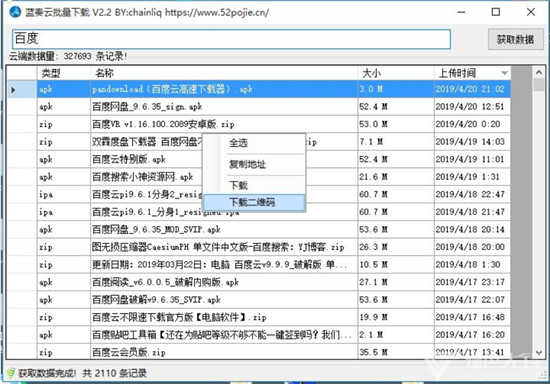Select the 百度搜索小神资源网.apk row
This screenshot has height=384, width=550.
click(x=259, y=177)
